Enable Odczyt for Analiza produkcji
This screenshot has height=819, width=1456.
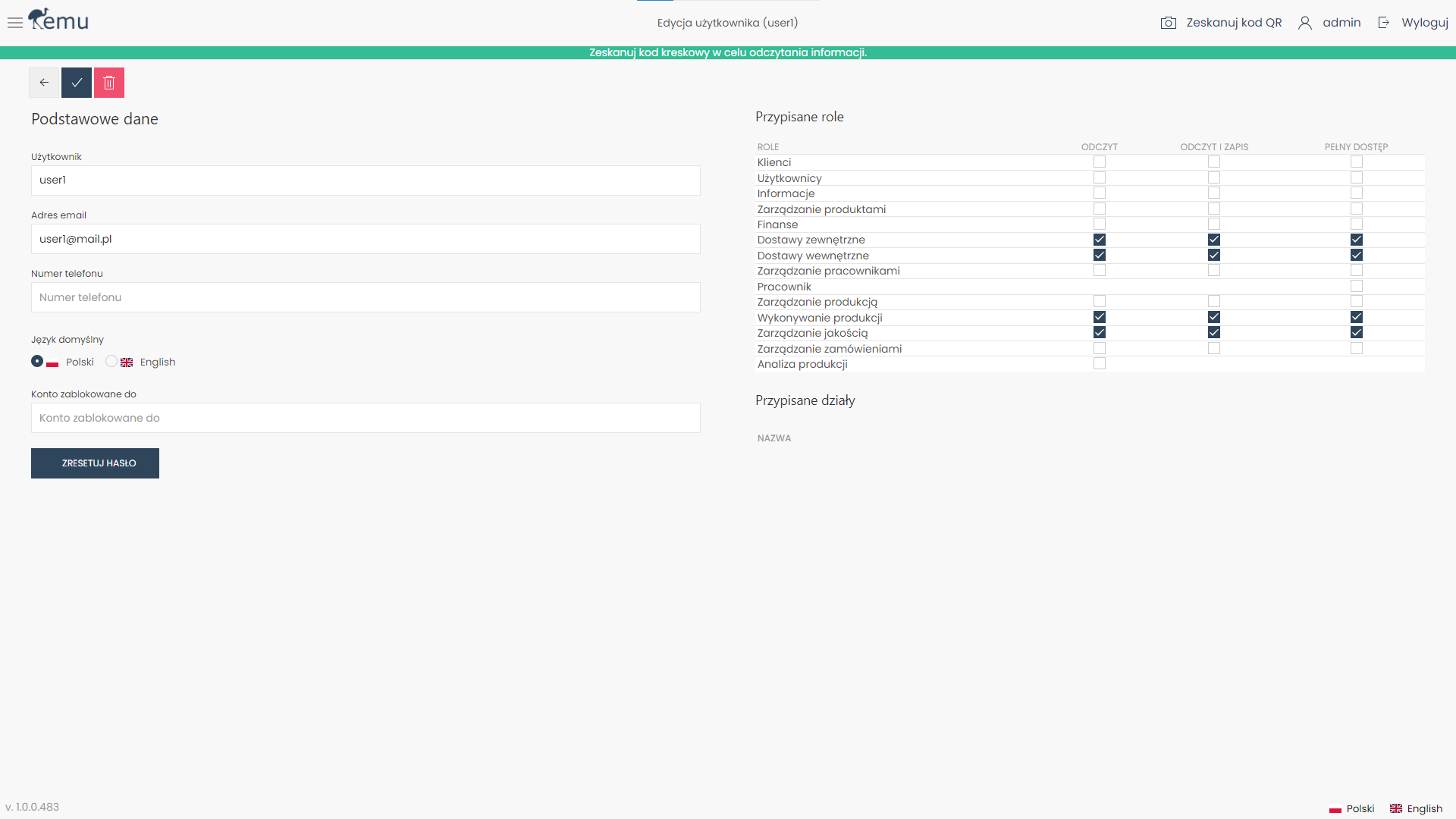(1099, 364)
